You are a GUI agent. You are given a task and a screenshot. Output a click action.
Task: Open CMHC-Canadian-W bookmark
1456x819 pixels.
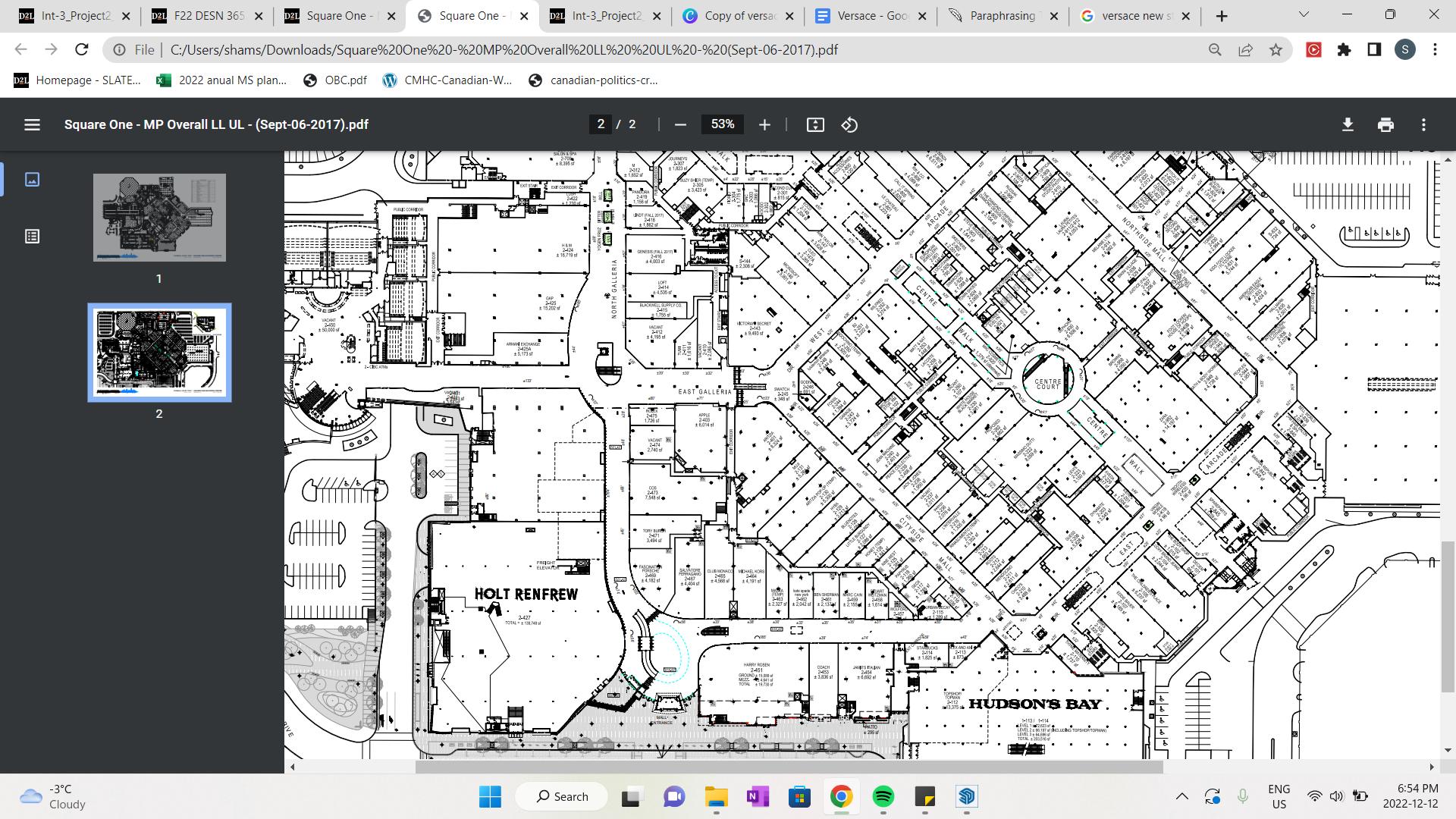(447, 80)
